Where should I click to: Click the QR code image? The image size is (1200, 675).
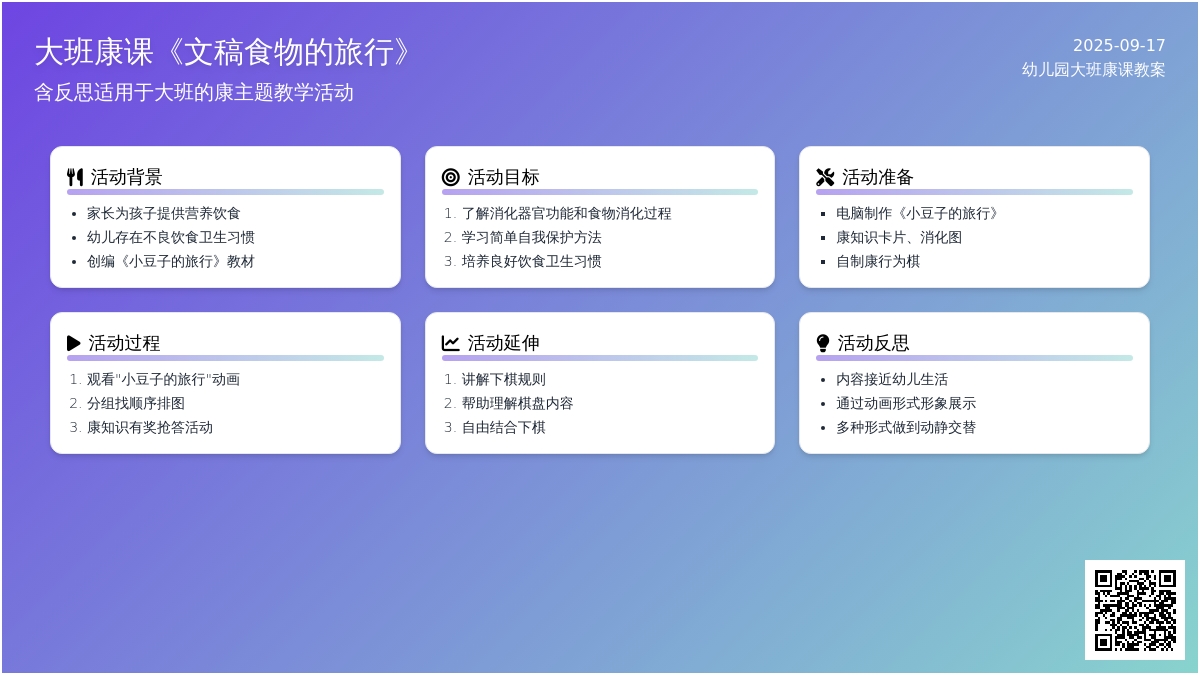[x=1135, y=610]
